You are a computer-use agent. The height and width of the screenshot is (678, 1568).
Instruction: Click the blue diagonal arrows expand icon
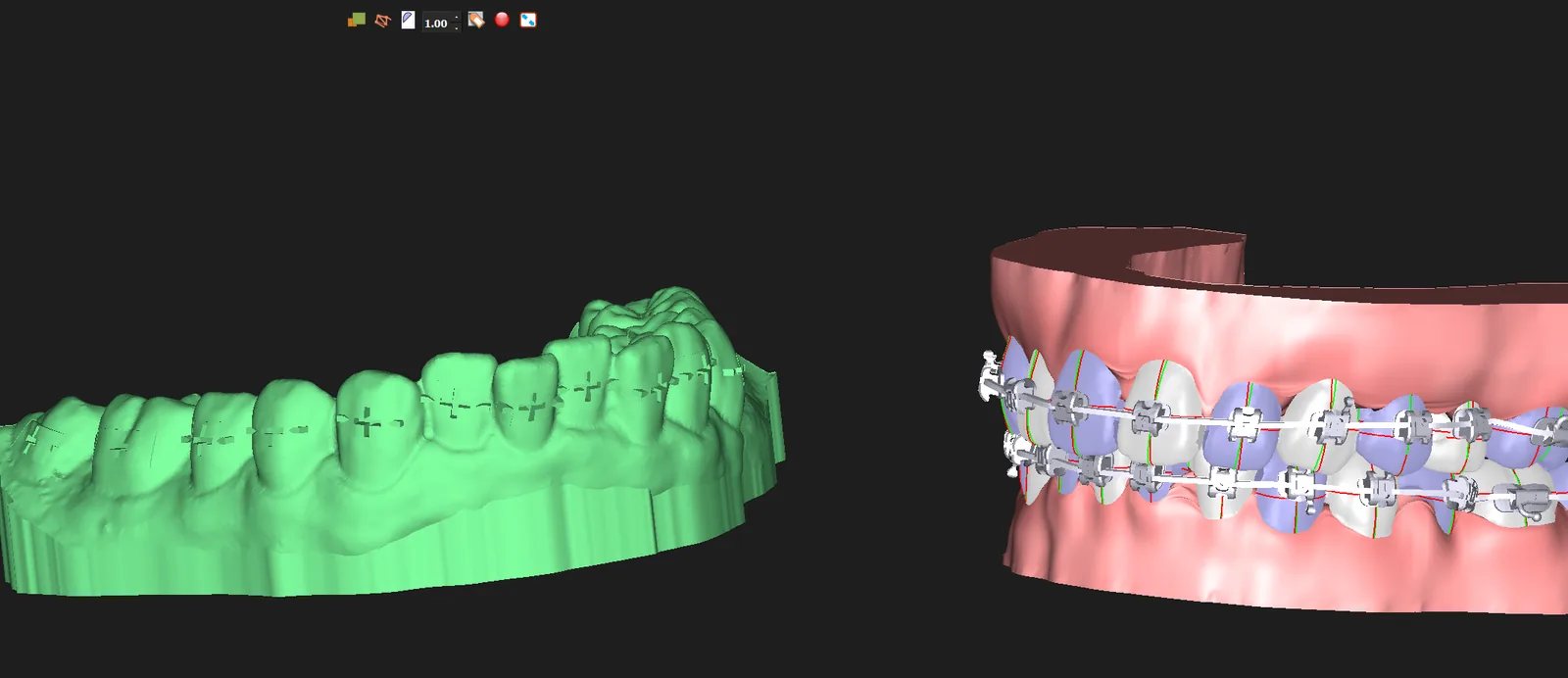528,20
